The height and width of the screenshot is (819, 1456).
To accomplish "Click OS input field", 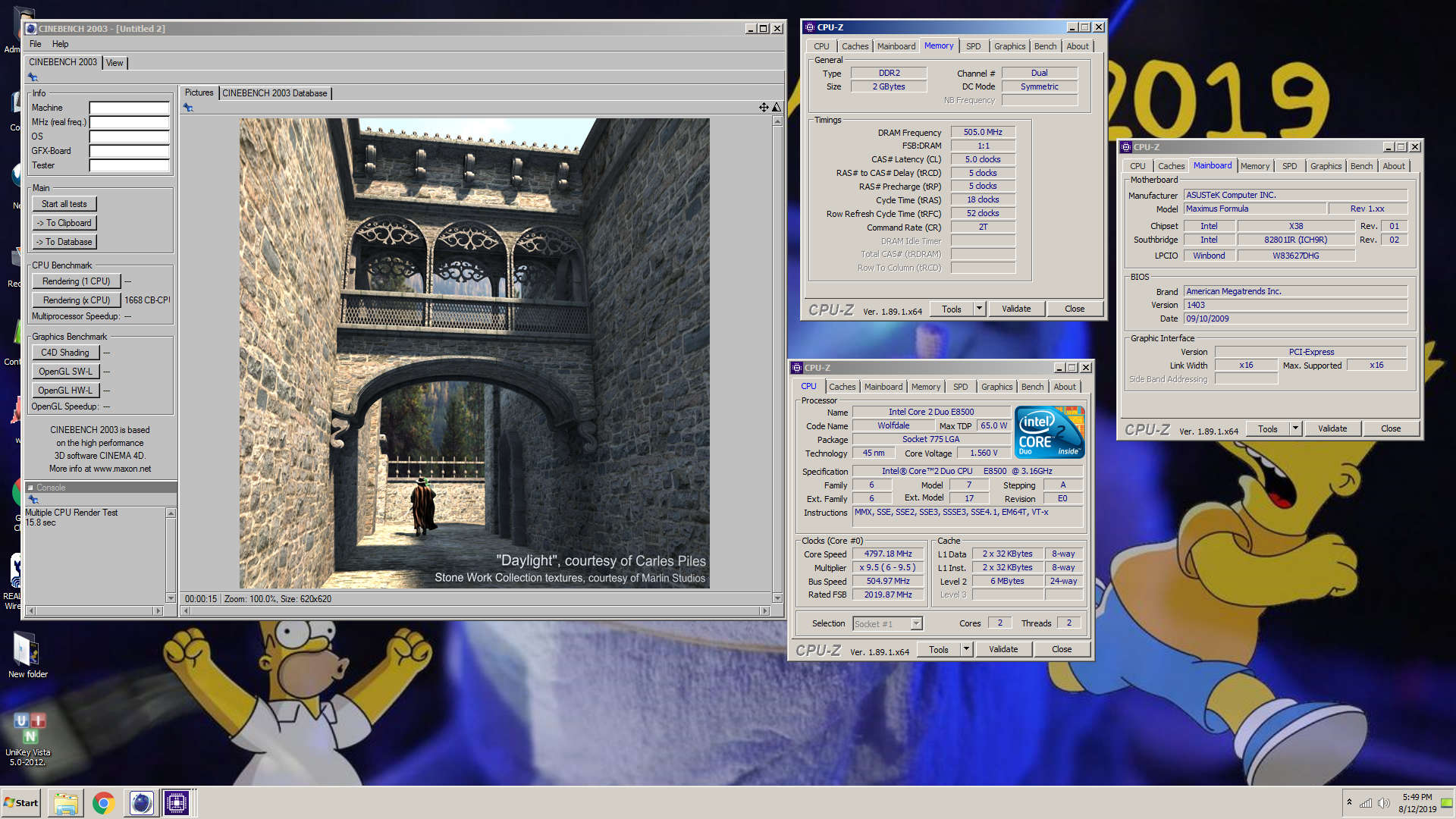I will tap(129, 136).
